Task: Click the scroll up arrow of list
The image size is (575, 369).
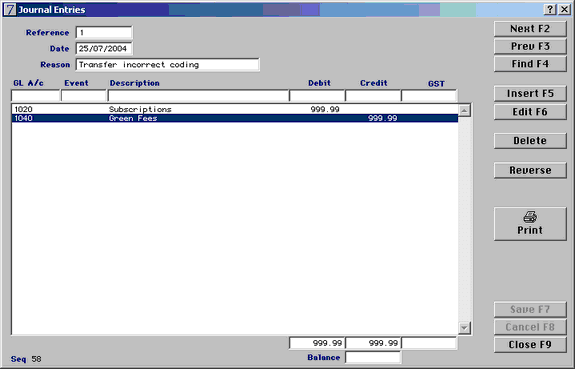Action: click(x=464, y=110)
